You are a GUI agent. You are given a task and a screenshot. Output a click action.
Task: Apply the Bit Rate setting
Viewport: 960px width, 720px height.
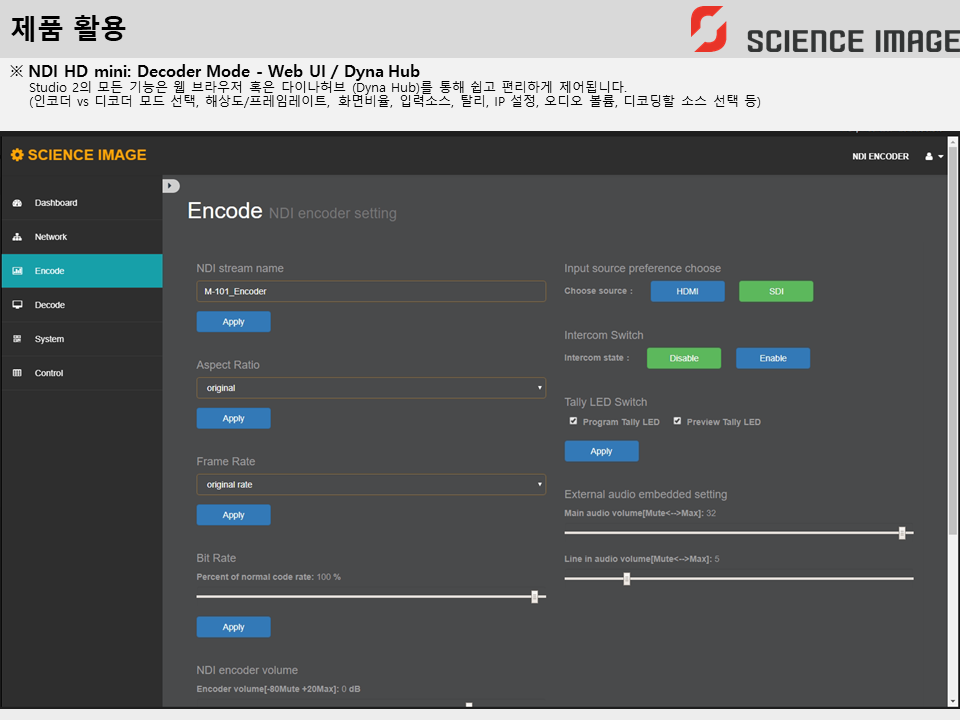[233, 627]
